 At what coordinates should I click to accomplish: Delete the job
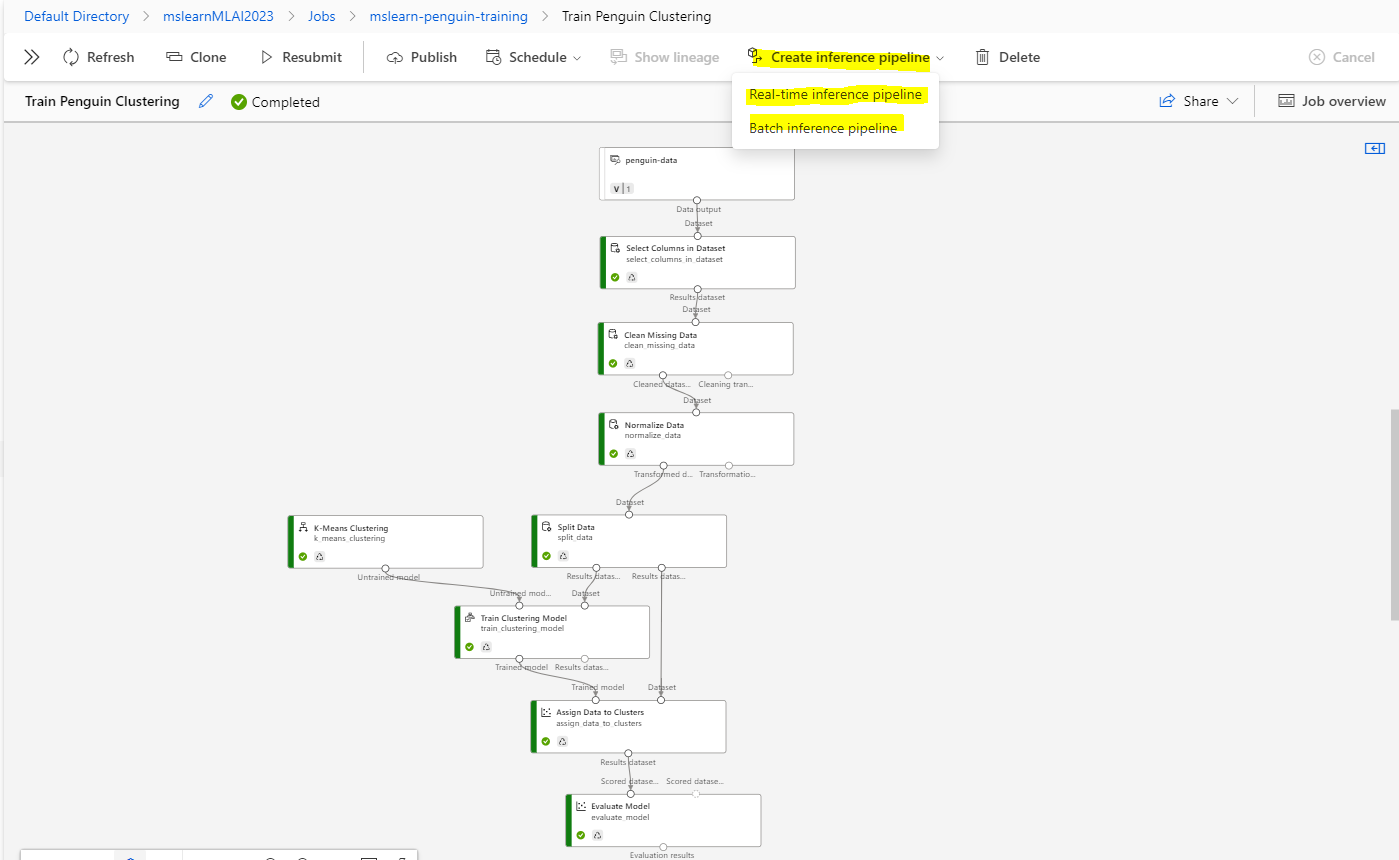1008,57
